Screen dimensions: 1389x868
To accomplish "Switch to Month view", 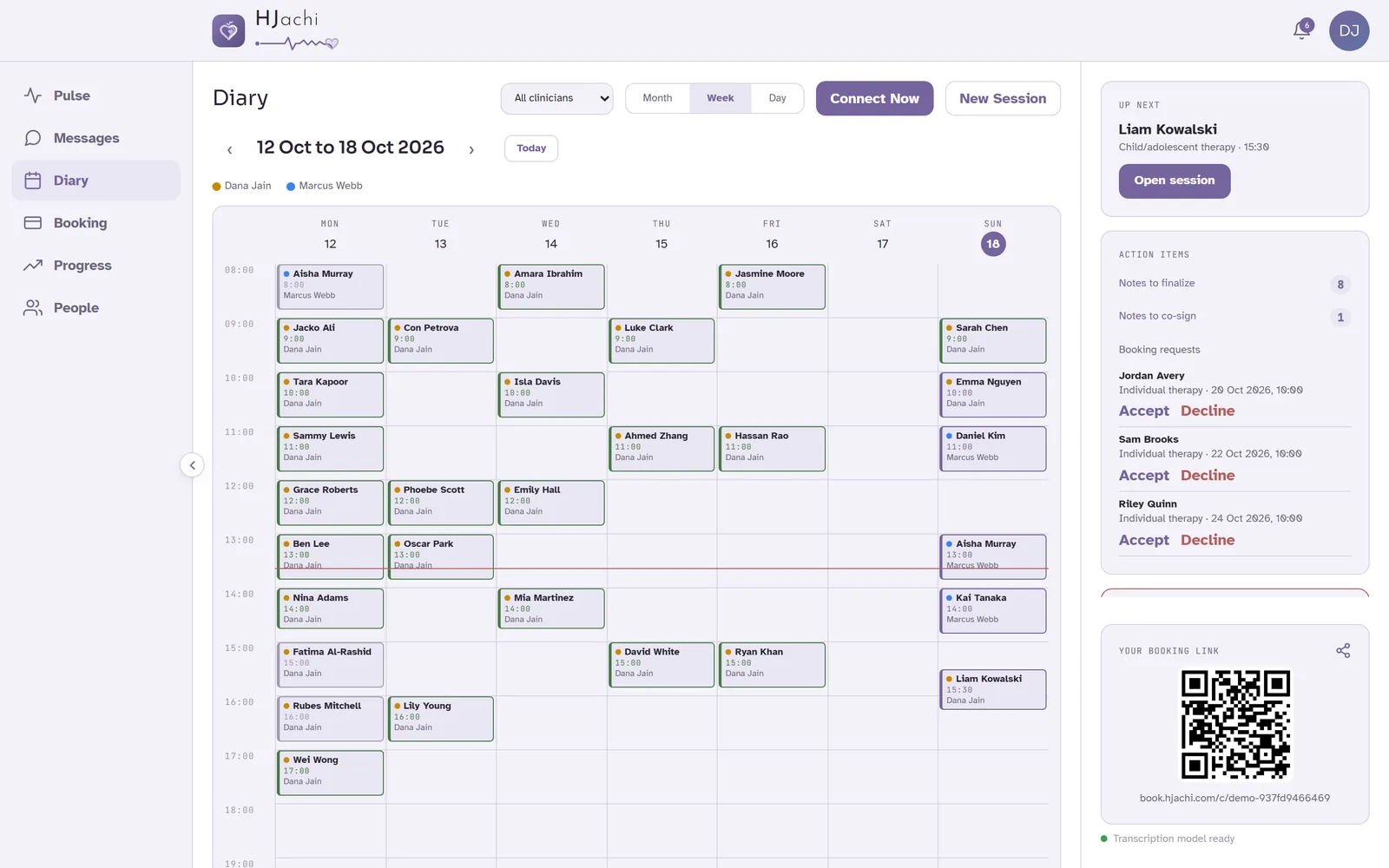I will click(x=657, y=98).
